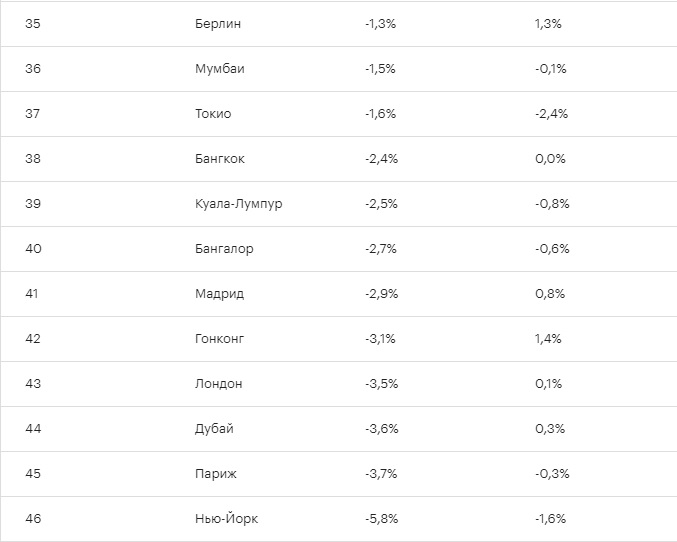Click the Бангкок city cell

(219, 158)
